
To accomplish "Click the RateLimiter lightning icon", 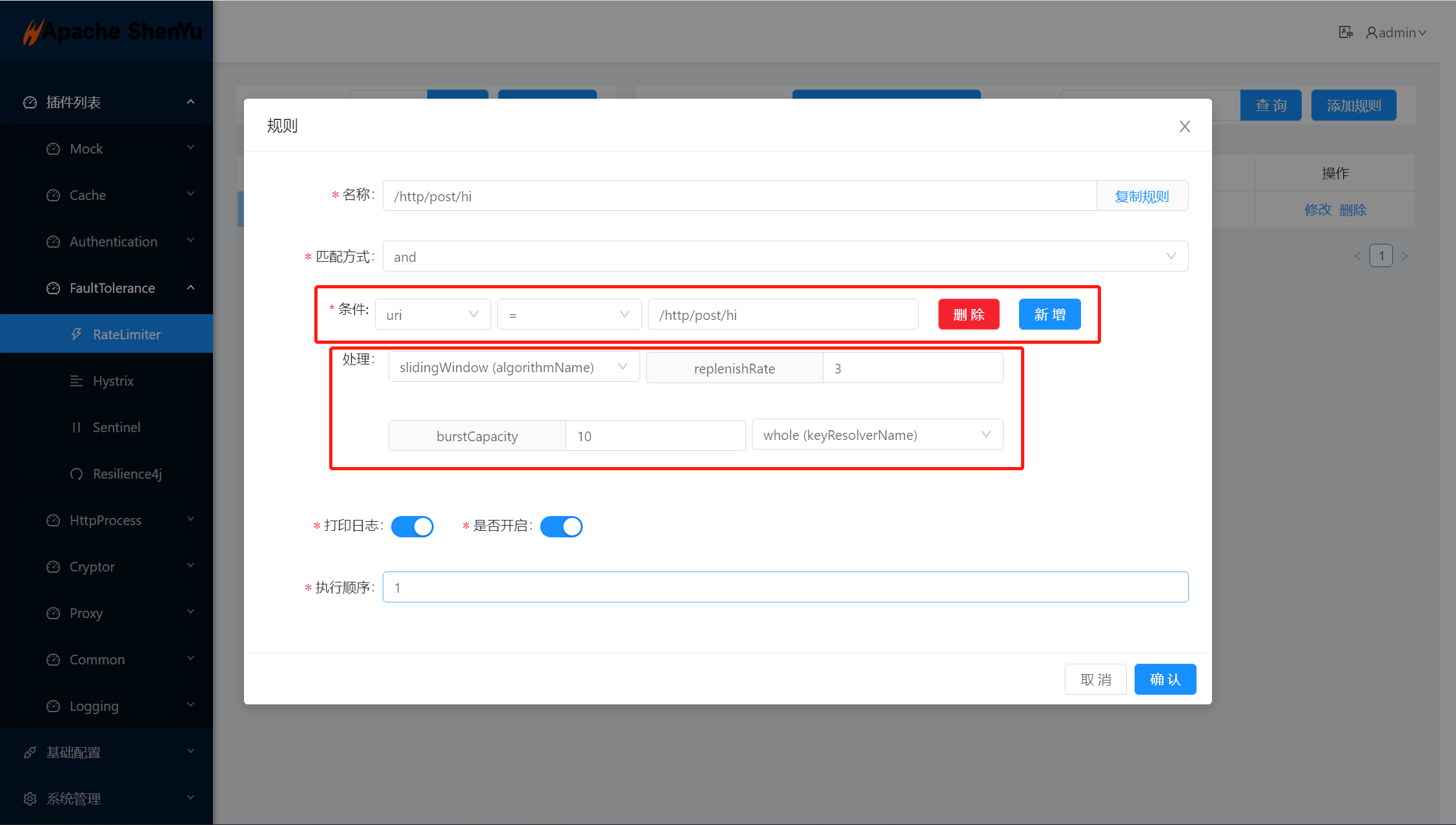I will pos(76,334).
